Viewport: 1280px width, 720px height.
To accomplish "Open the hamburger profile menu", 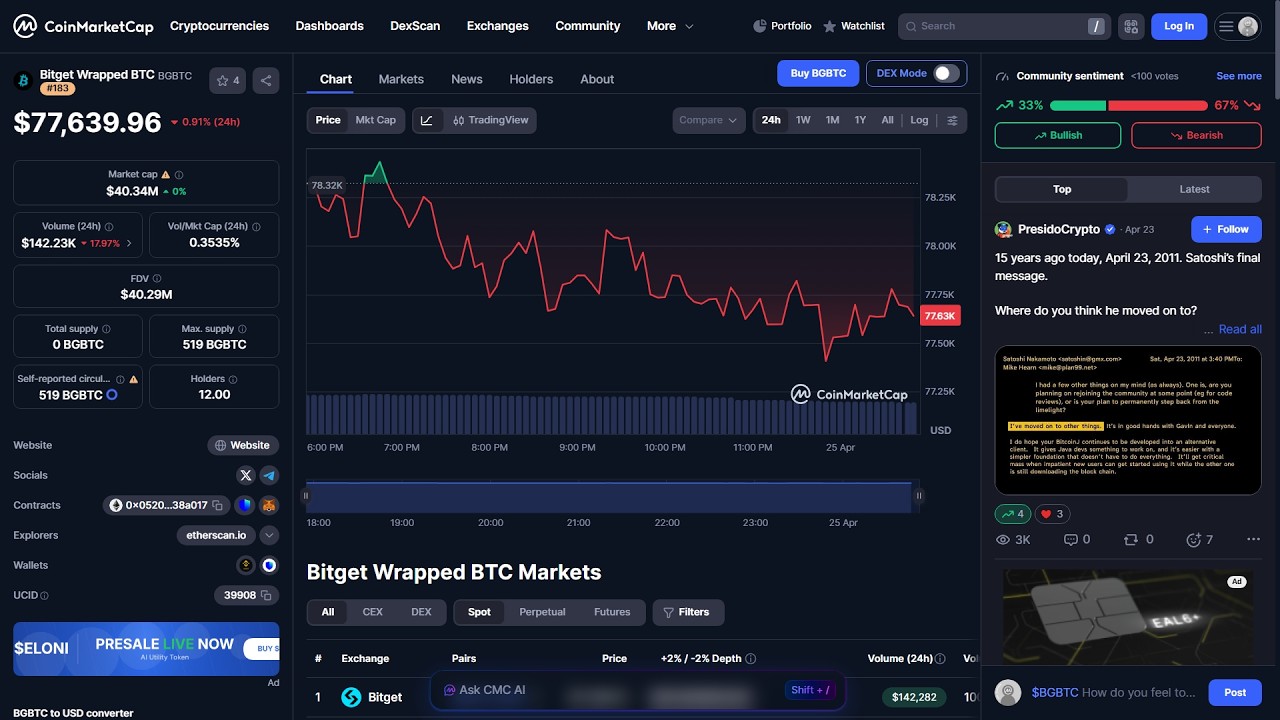I will (1238, 26).
